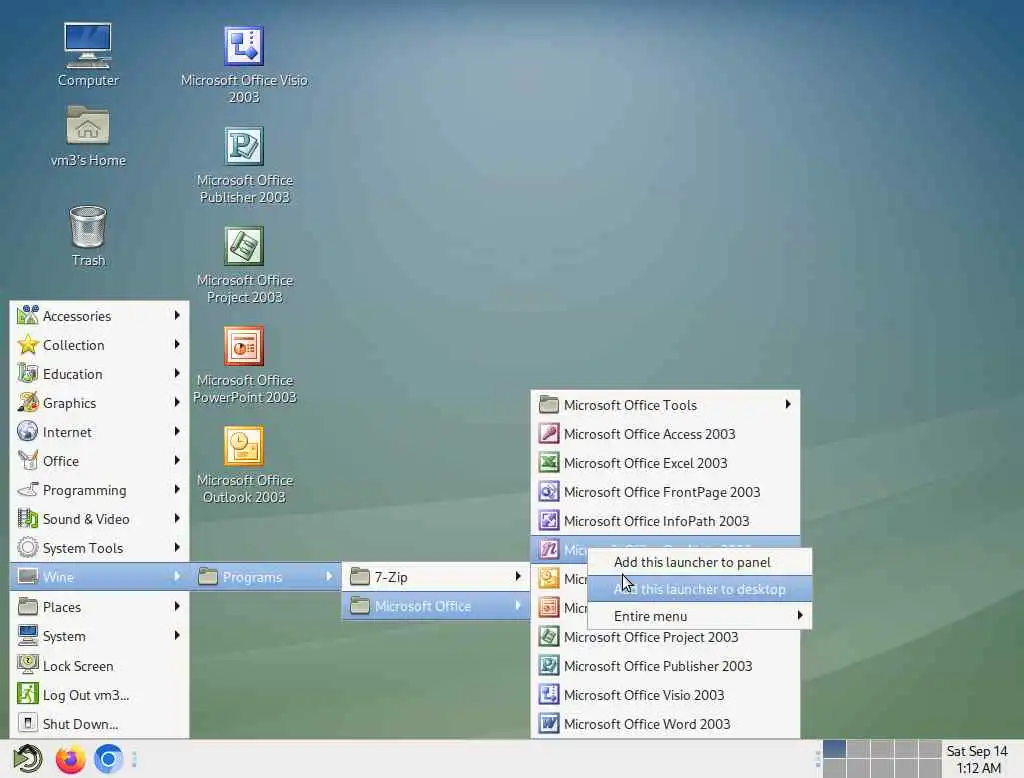Open the Entire menu context entry
This screenshot has width=1024, height=778.
tap(699, 616)
